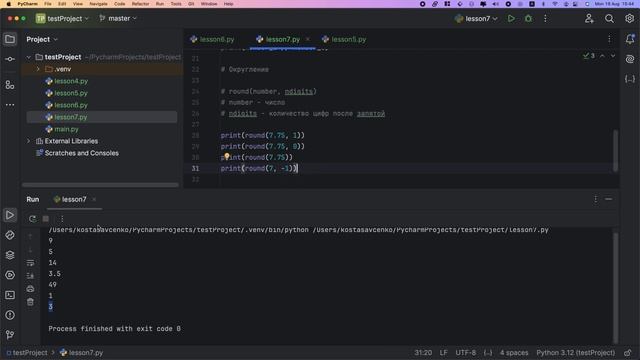Image resolution: width=640 pixels, height=360 pixels.
Task: Click project panel horizontal scrollbar
Action: (x=100, y=185)
